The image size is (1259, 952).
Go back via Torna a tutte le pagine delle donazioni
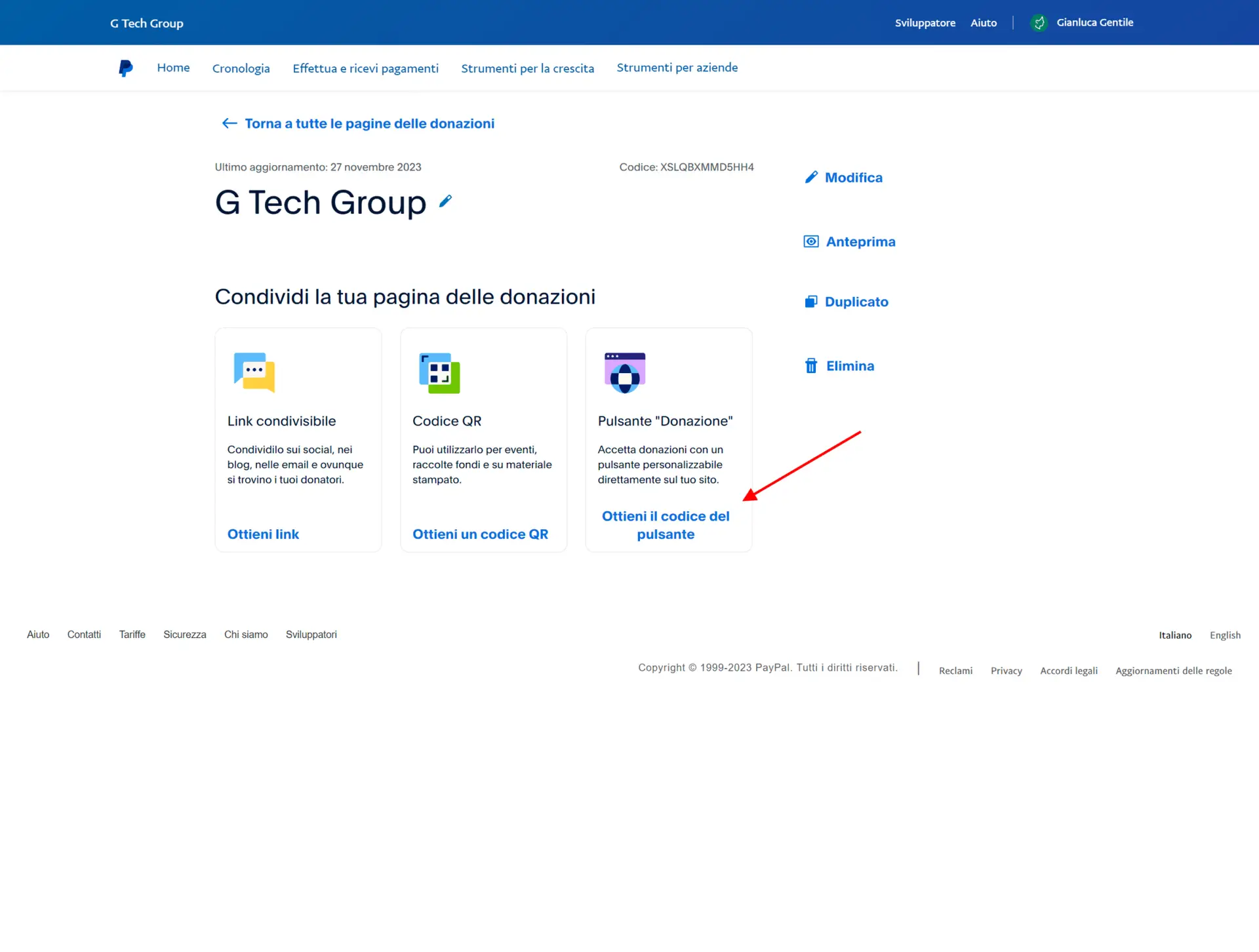370,123
